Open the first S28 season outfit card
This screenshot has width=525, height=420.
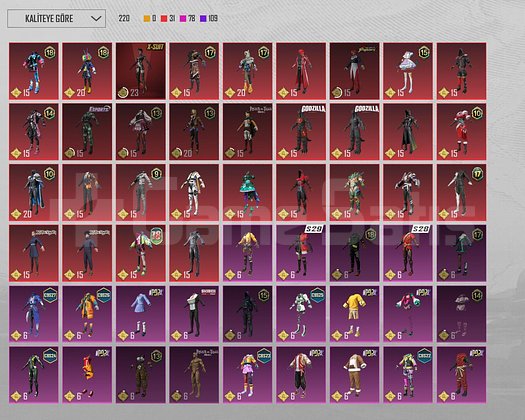pos(301,253)
